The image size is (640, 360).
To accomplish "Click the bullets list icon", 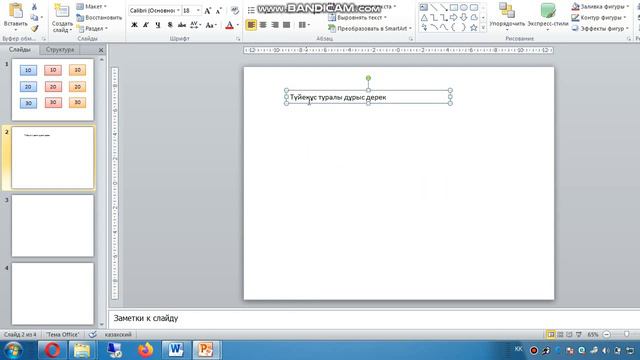I will [251, 10].
